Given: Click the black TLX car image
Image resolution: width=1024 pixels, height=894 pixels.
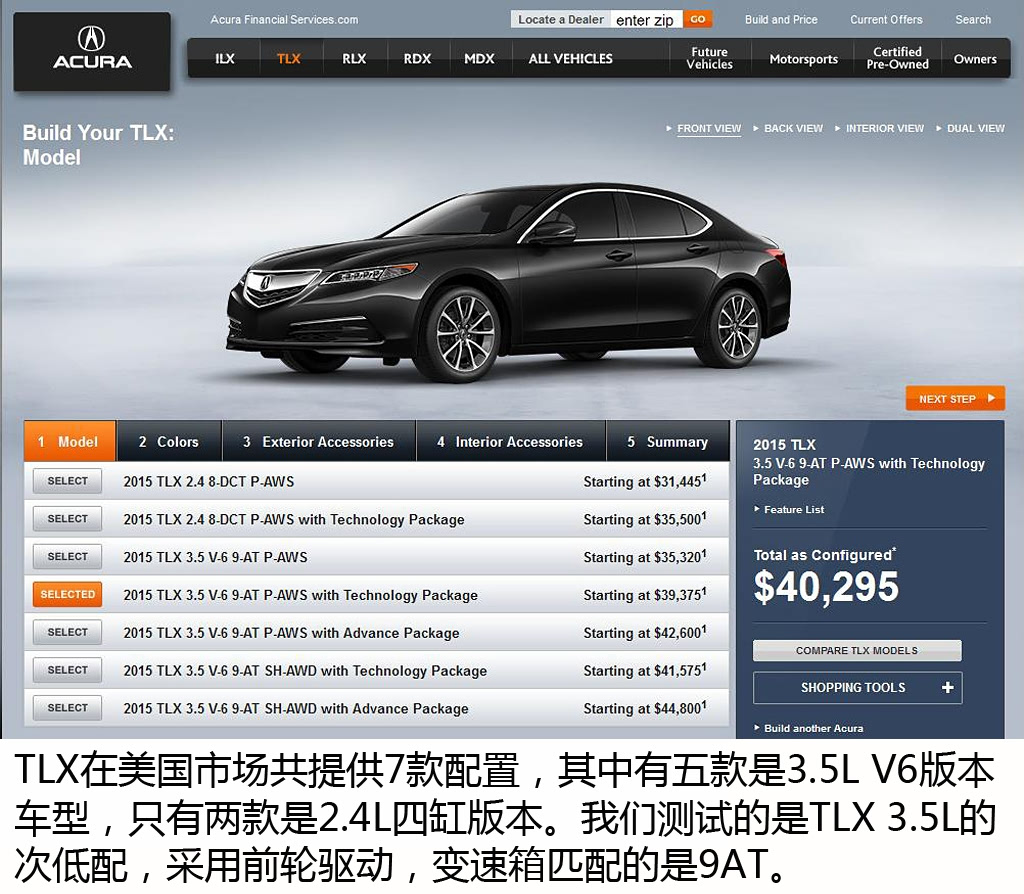Looking at the screenshot, I should coord(508,282).
